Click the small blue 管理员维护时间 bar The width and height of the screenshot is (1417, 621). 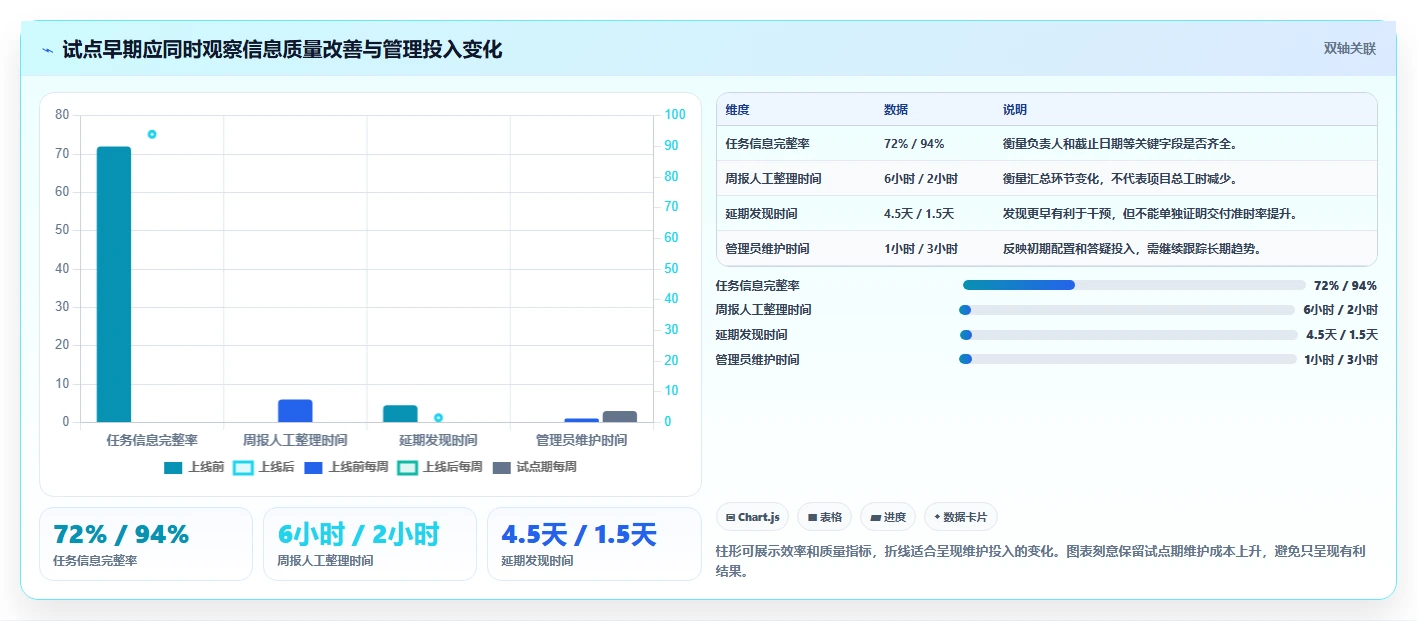click(582, 420)
